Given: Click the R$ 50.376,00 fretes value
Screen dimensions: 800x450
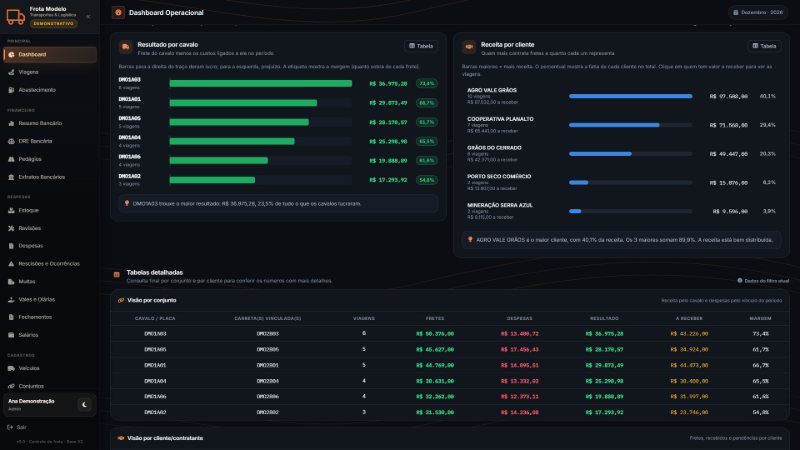Looking at the screenshot, I should pos(435,334).
